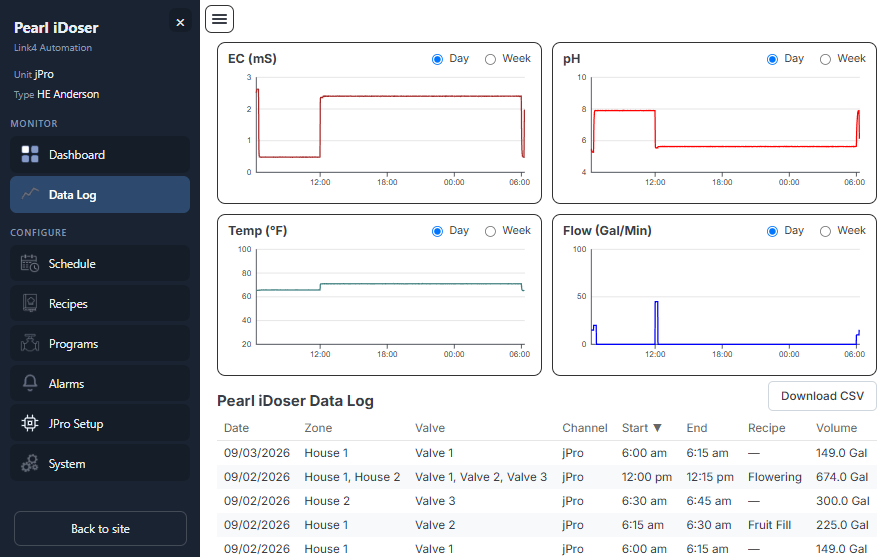Open JPro Setup page

tap(100, 423)
